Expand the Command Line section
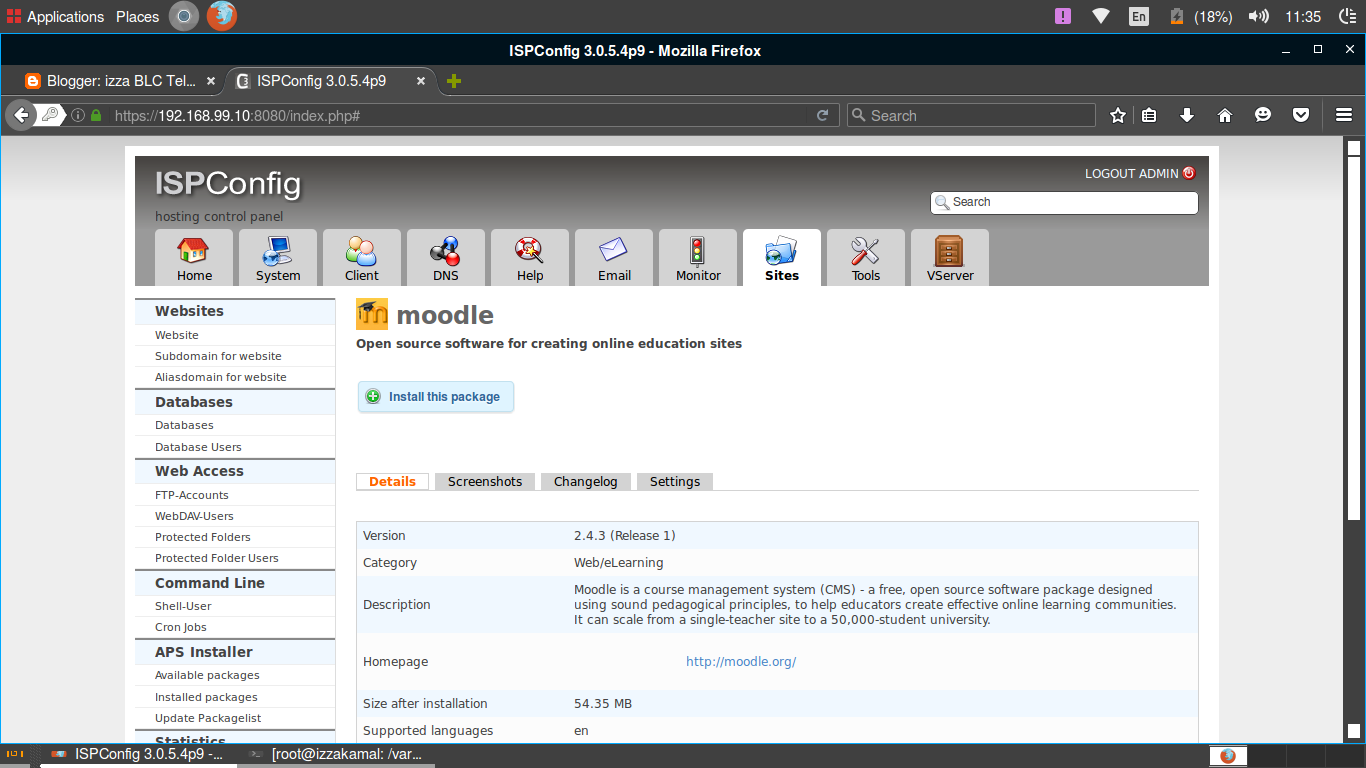The image size is (1366, 768). [x=210, y=583]
